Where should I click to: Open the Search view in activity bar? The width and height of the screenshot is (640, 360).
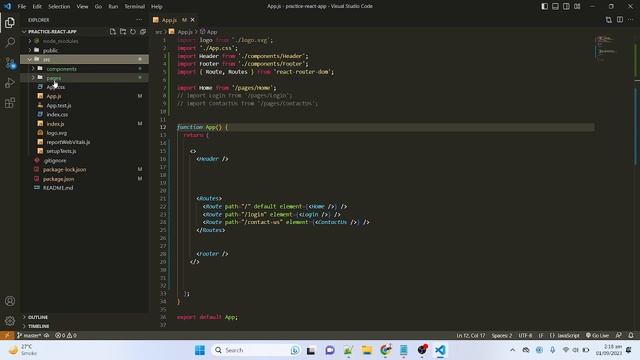[x=10, y=42]
